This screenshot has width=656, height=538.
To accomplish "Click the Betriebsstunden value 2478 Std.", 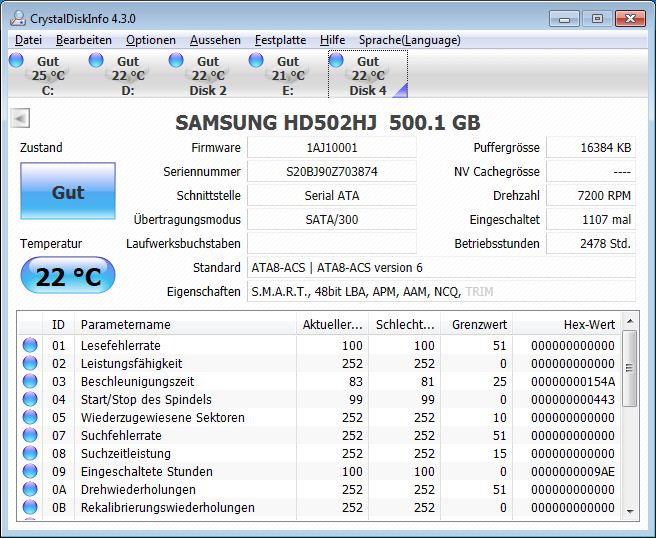I will (x=591, y=243).
